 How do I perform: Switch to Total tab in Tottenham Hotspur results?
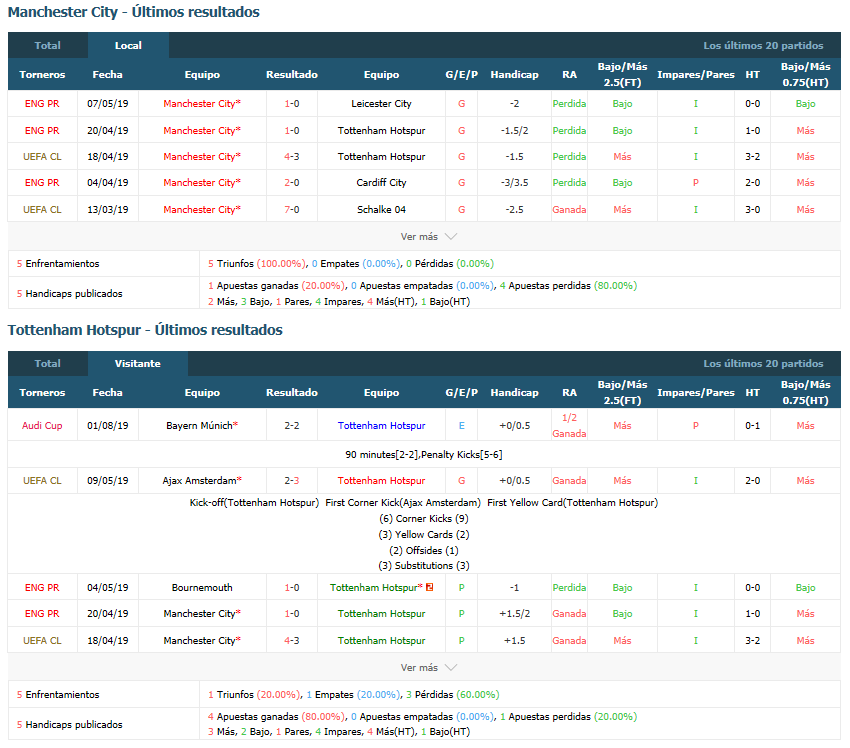click(x=48, y=364)
